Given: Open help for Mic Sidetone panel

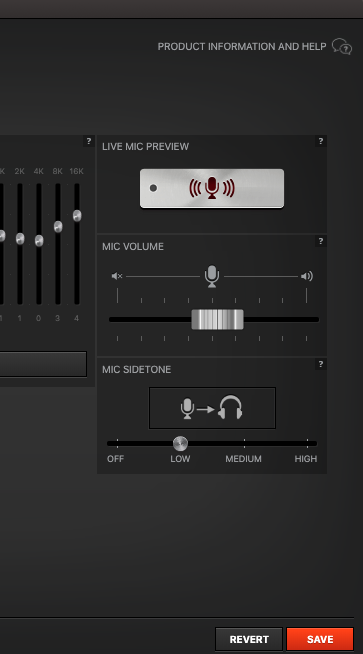Looking at the screenshot, I should 320,364.
